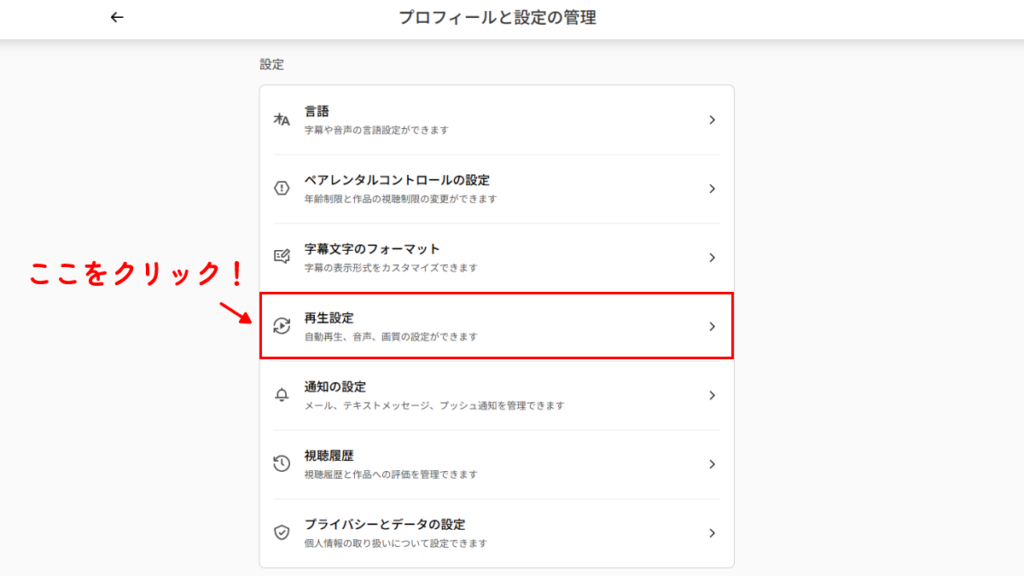Click the subtitle format pencil icon
The image size is (1024, 576).
point(281,255)
